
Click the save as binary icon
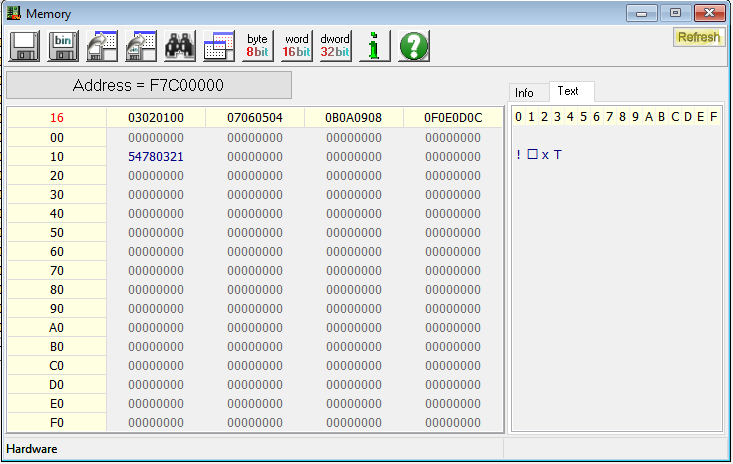pyautogui.click(x=64, y=46)
